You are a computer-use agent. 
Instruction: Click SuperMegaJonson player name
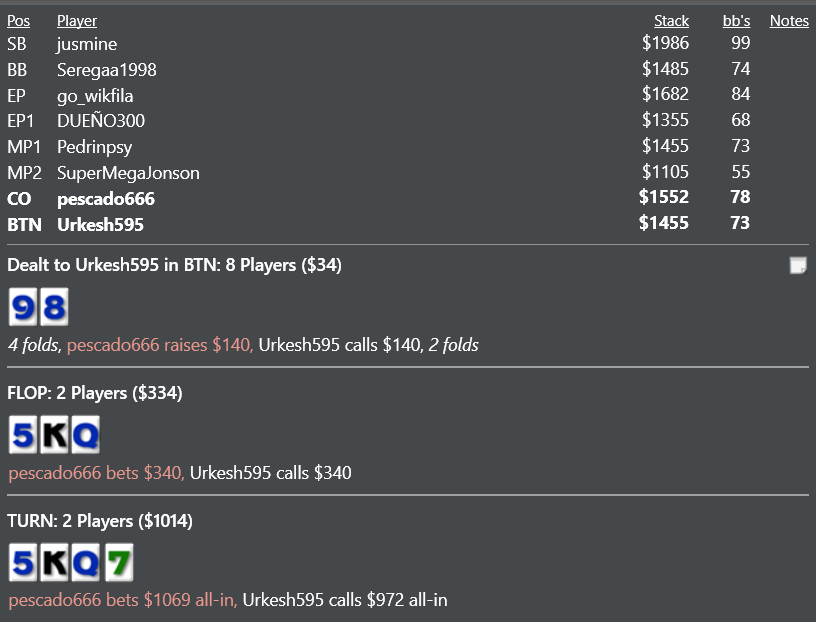128,172
